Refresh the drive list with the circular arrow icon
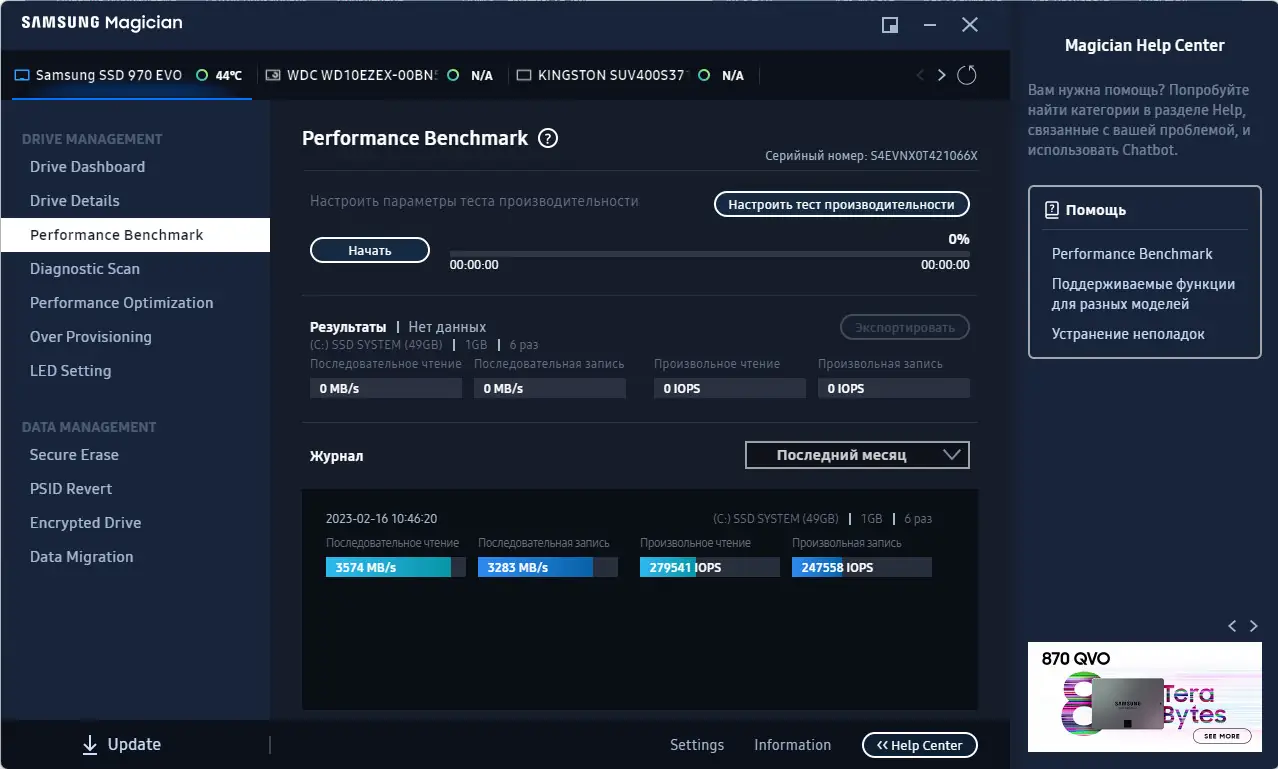Viewport: 1278px width, 769px height. [966, 75]
